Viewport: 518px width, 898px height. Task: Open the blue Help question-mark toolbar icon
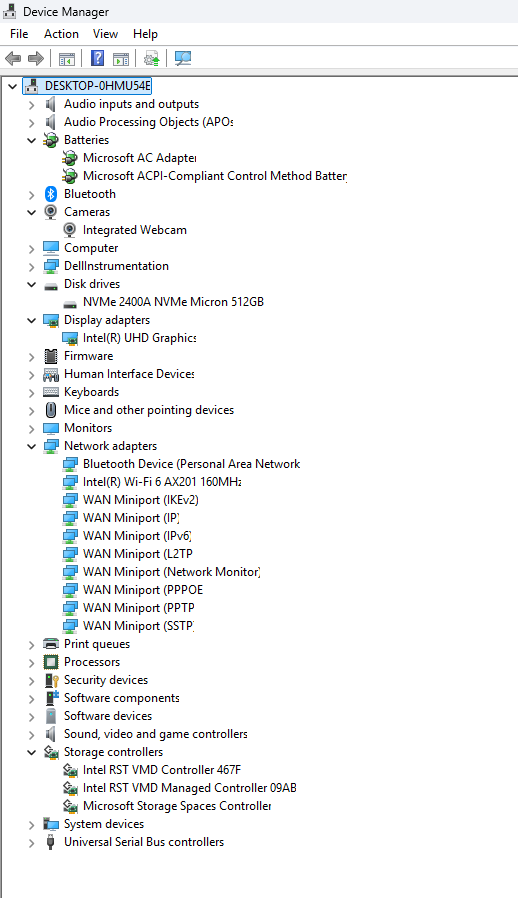[97, 58]
